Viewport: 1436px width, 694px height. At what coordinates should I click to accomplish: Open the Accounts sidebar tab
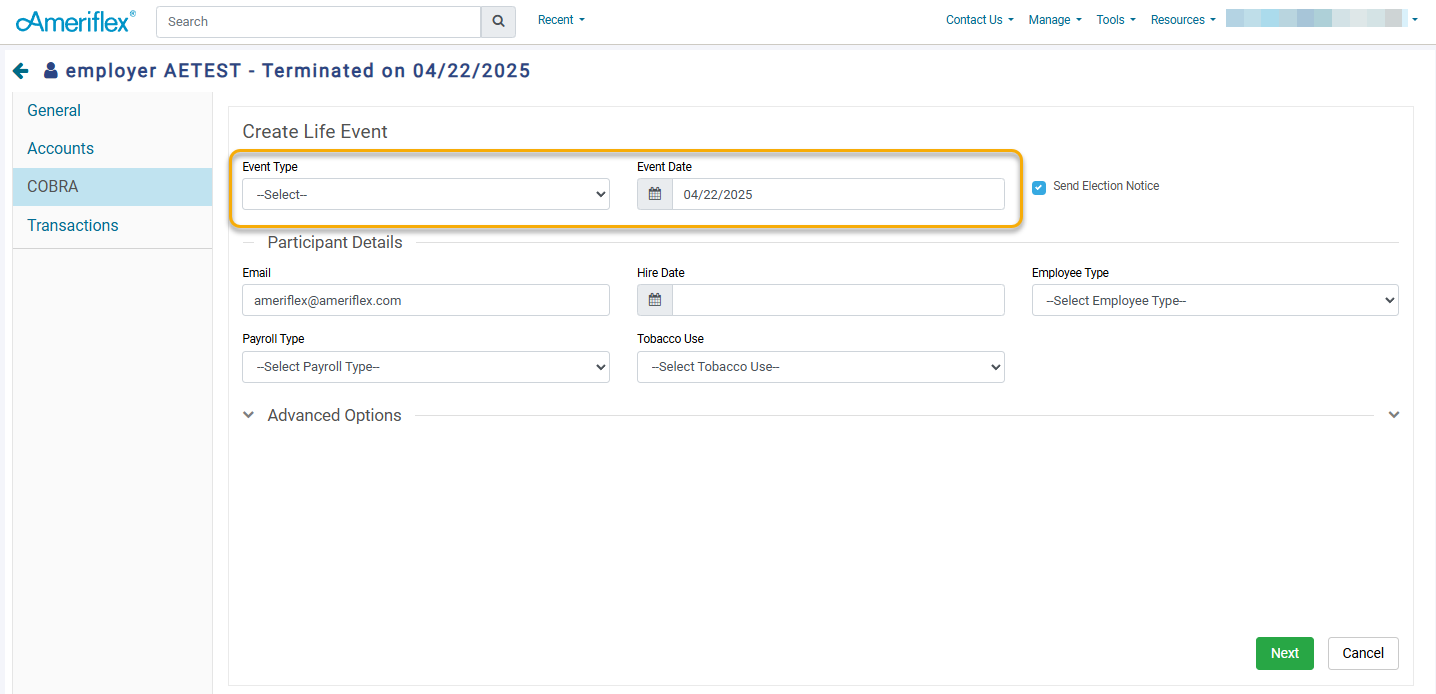[61, 148]
